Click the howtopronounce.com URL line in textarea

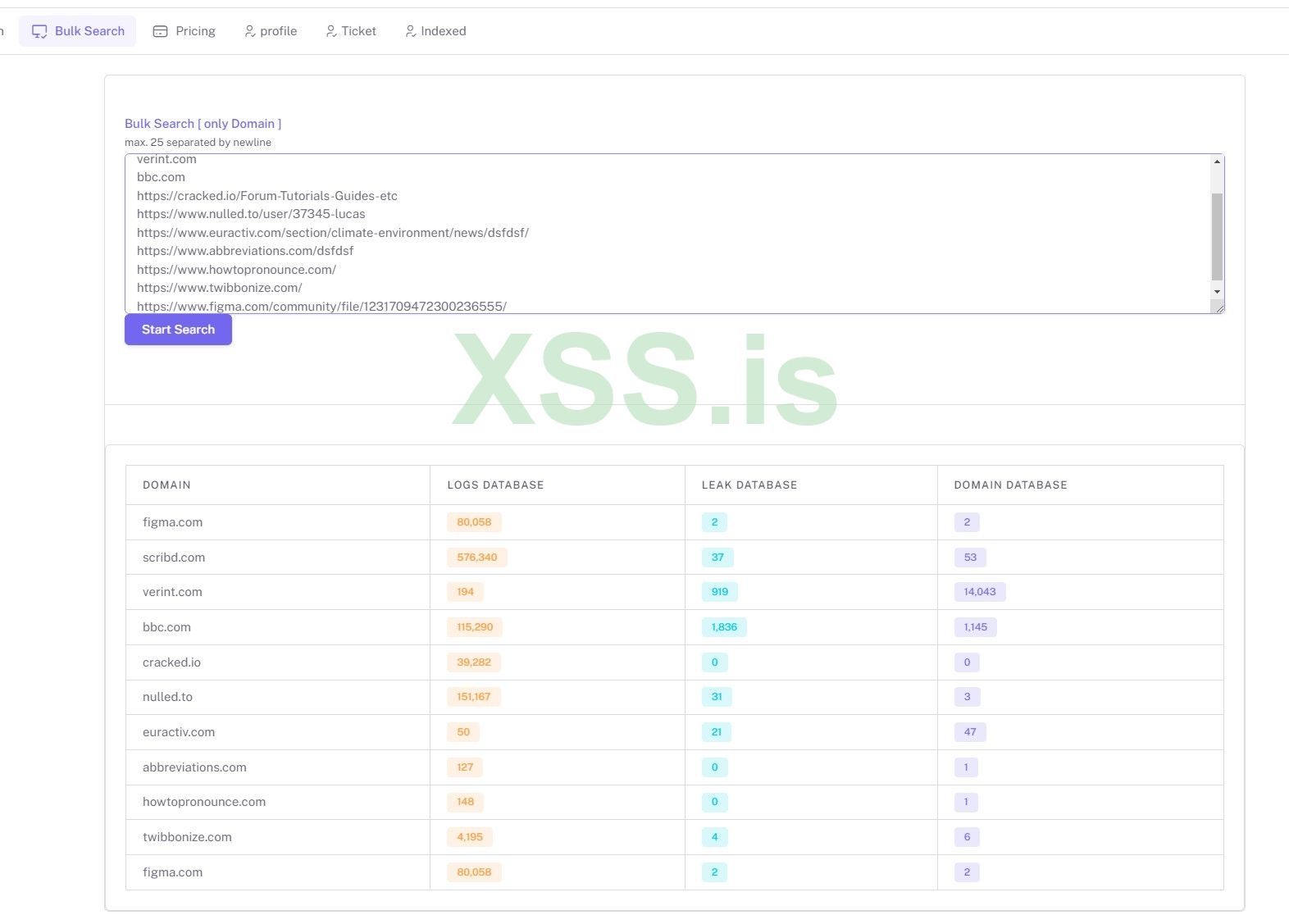pyautogui.click(x=236, y=270)
